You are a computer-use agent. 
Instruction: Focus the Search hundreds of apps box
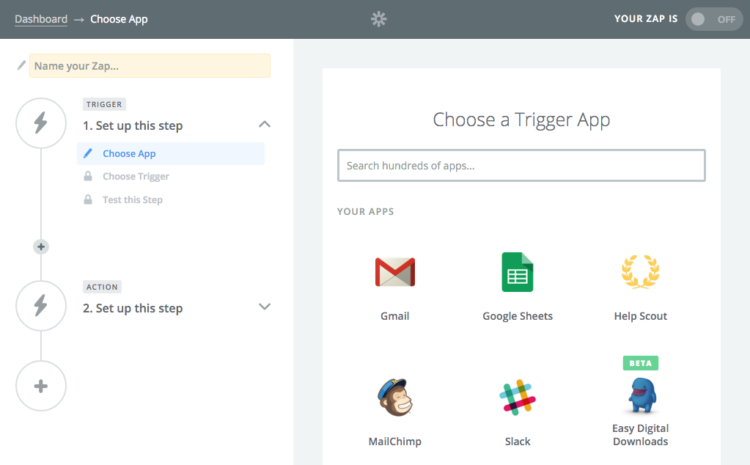click(521, 166)
